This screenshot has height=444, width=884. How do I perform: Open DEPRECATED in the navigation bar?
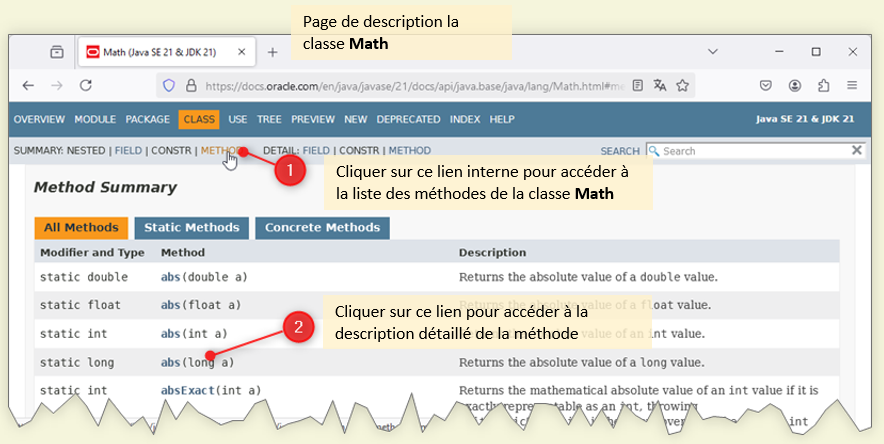[408, 119]
